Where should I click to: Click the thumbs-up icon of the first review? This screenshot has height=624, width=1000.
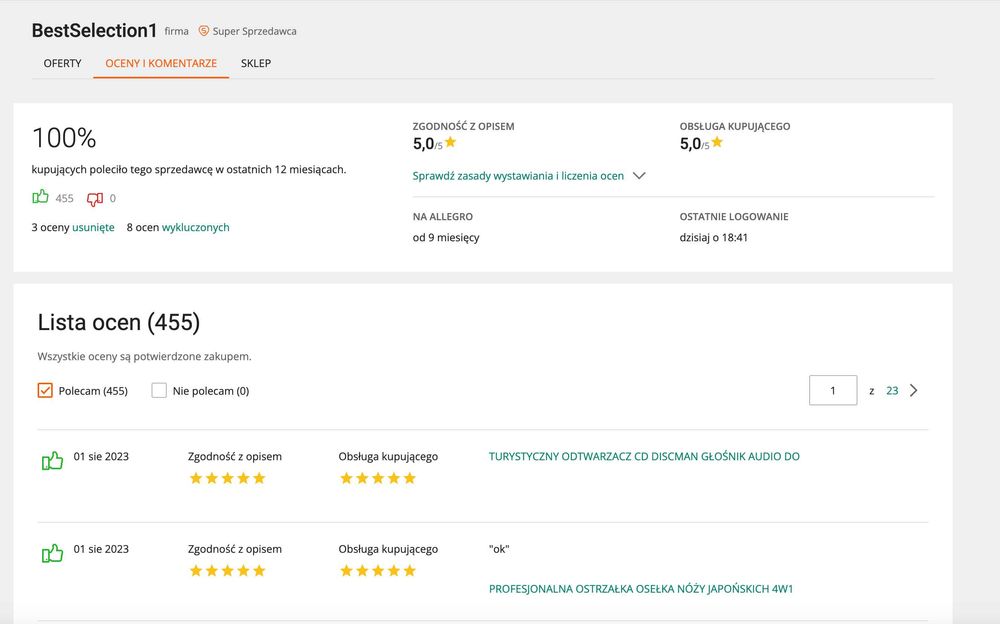coord(52,461)
